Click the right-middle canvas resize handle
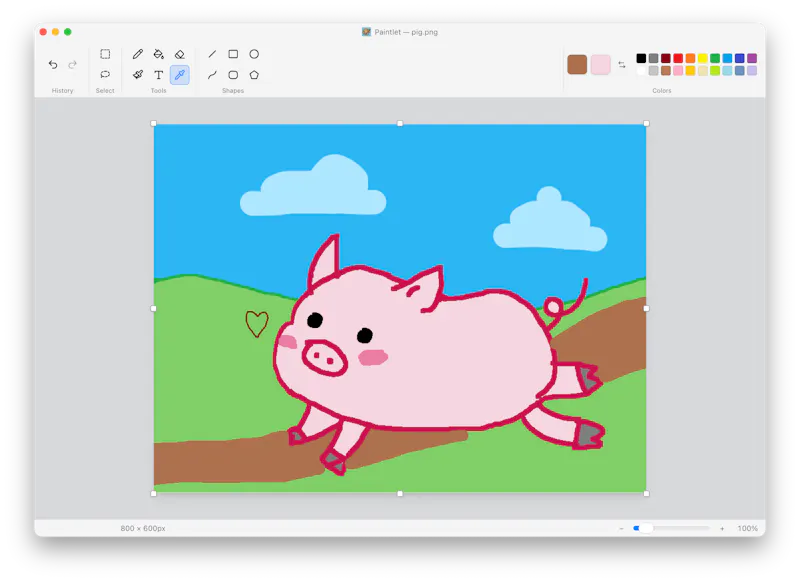 click(646, 309)
